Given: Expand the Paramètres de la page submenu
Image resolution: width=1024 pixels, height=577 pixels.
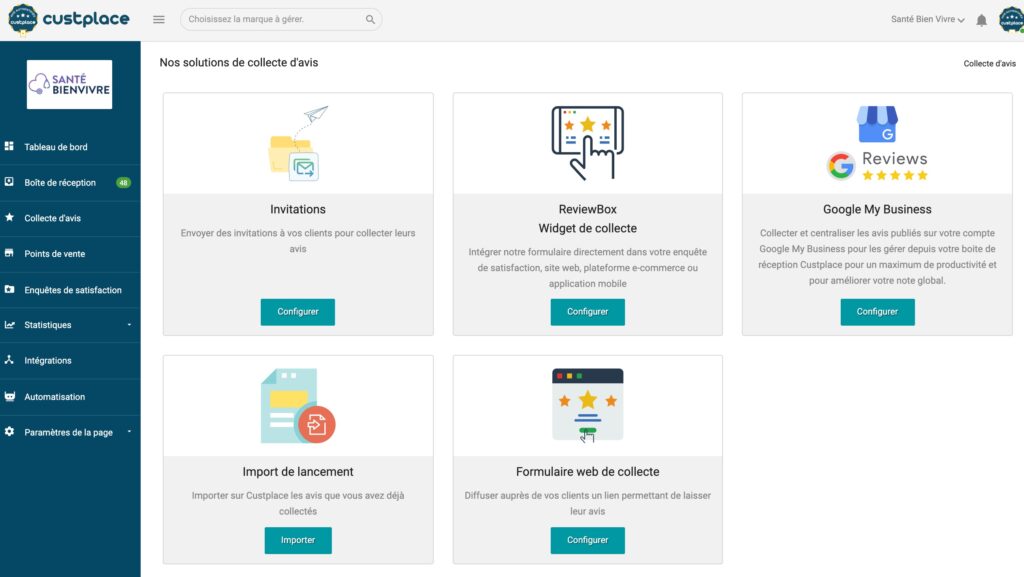Looking at the screenshot, I should pyautogui.click(x=130, y=432).
